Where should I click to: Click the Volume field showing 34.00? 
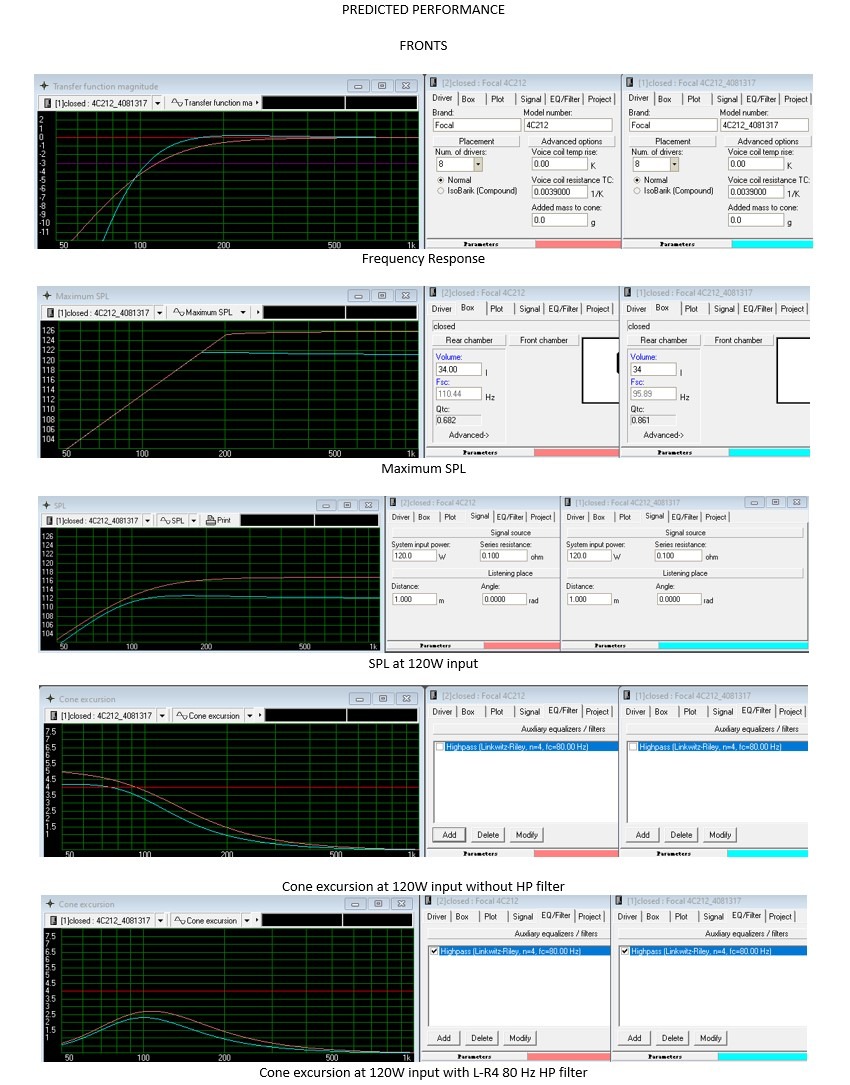coord(458,370)
